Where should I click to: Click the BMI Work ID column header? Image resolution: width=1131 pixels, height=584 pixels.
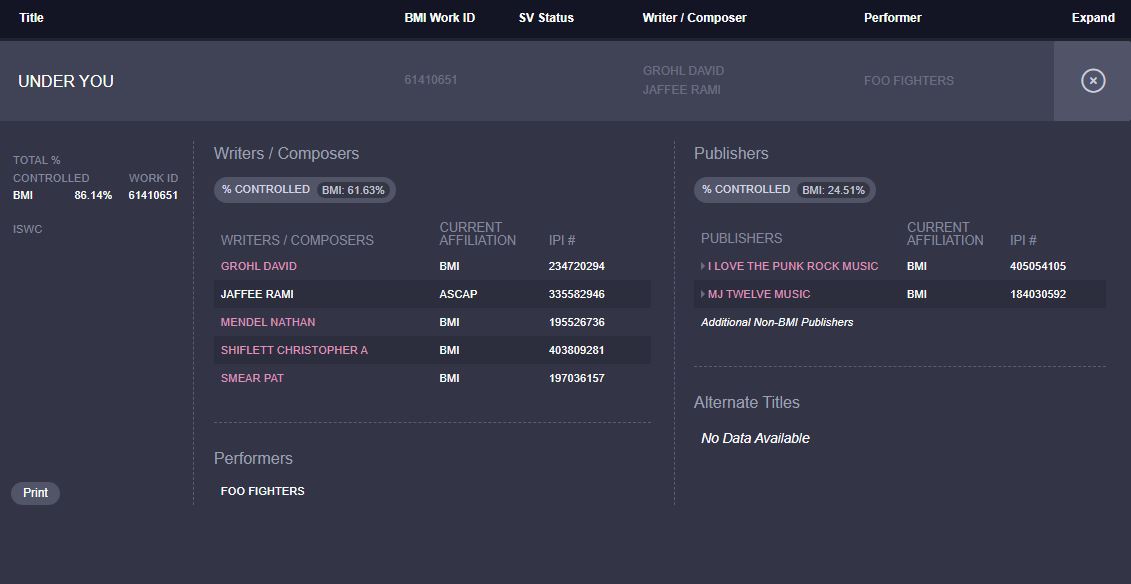click(440, 18)
